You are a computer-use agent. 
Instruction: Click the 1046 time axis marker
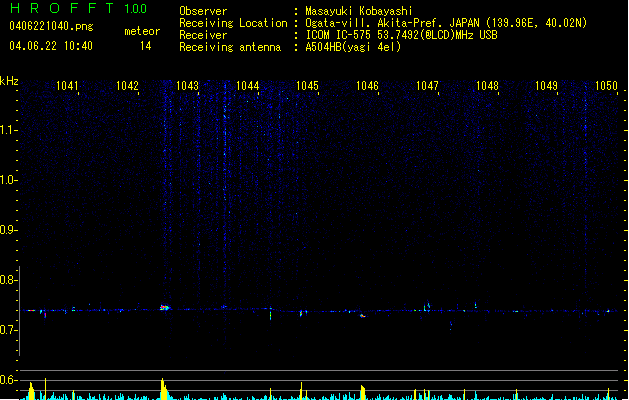367,85
